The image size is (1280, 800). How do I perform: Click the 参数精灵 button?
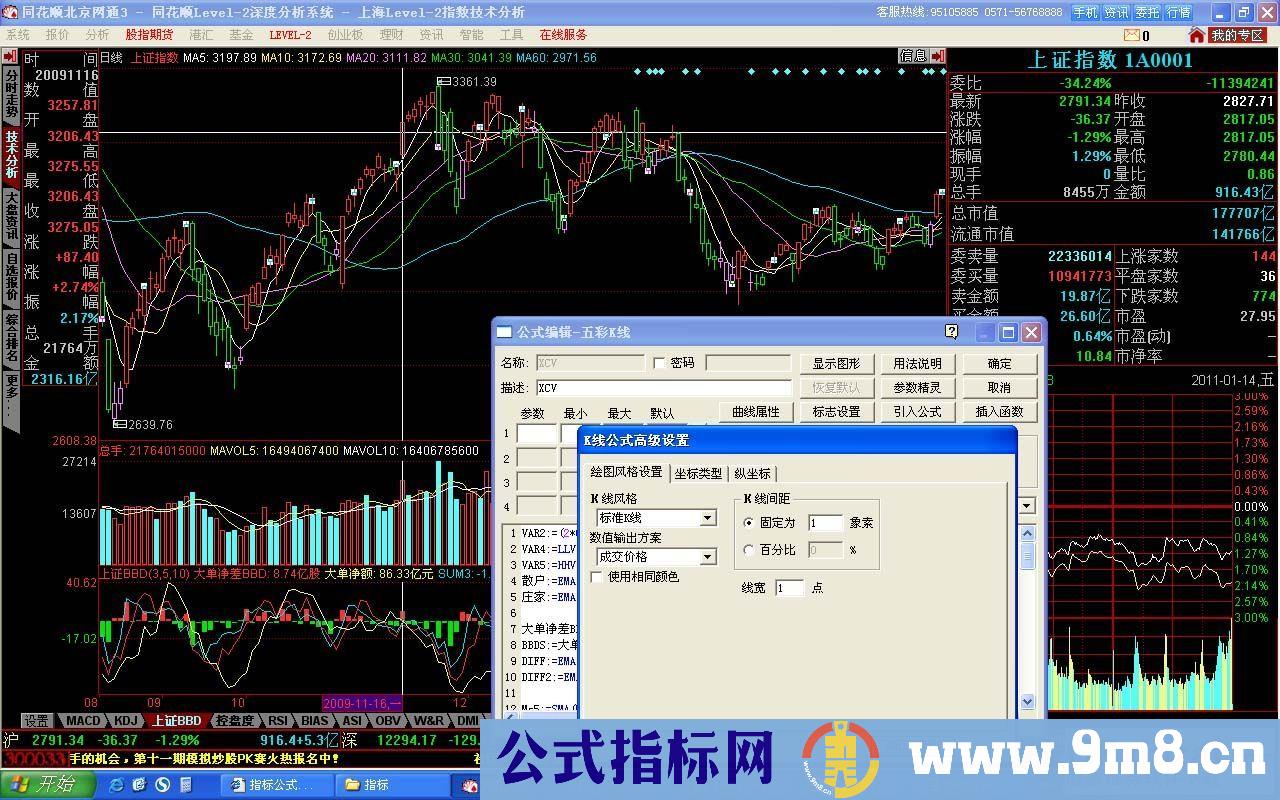[x=917, y=387]
